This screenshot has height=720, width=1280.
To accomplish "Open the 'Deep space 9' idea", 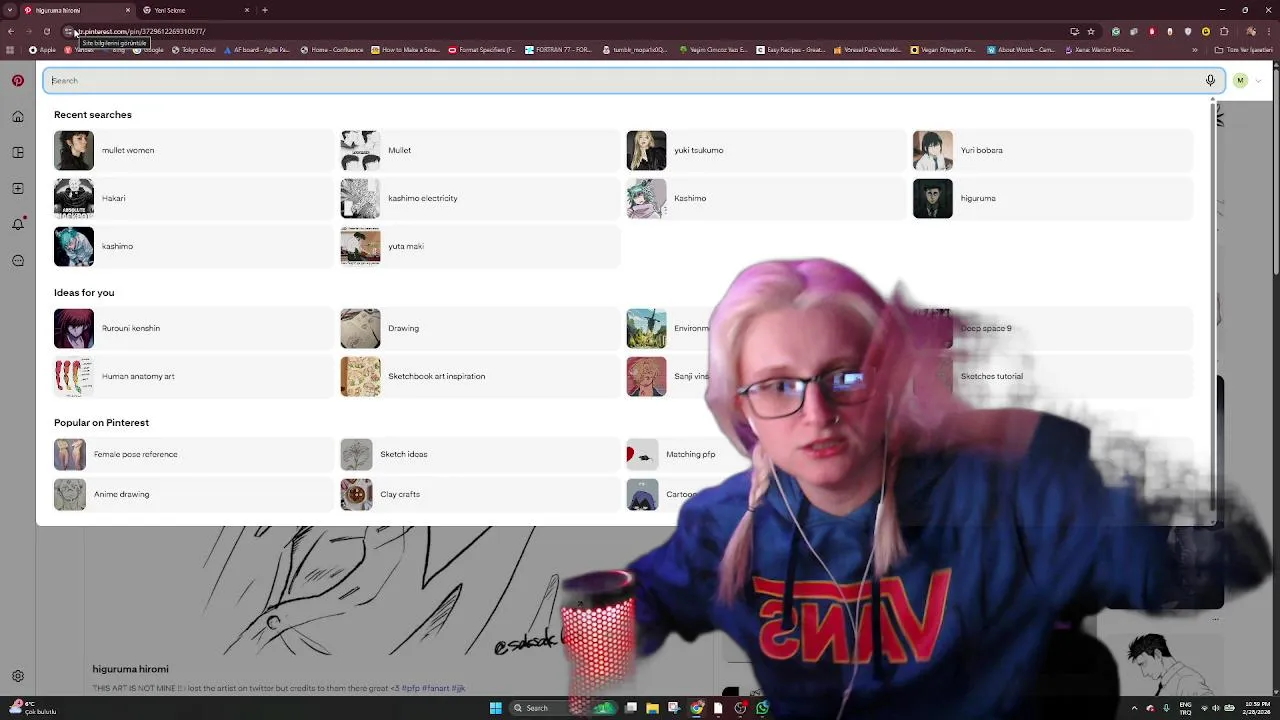I will 1053,328.
